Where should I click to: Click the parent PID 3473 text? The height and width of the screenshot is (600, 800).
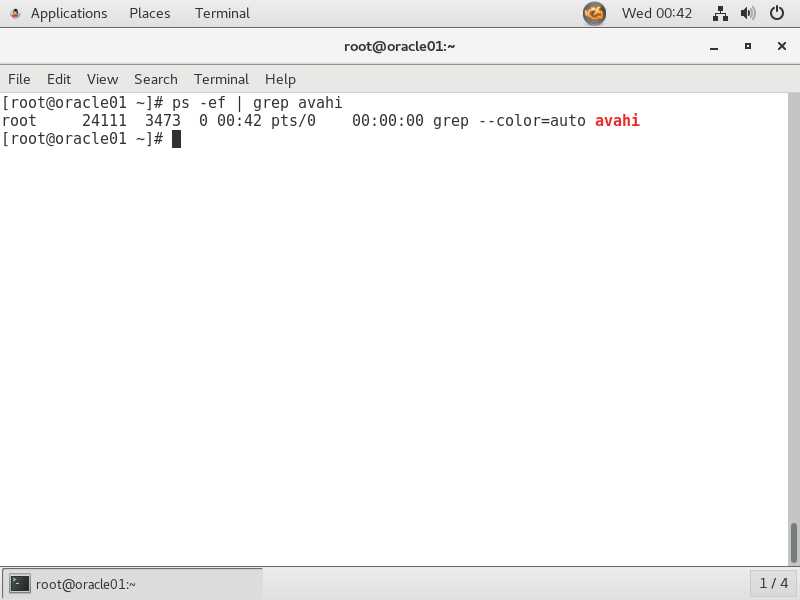click(x=163, y=121)
